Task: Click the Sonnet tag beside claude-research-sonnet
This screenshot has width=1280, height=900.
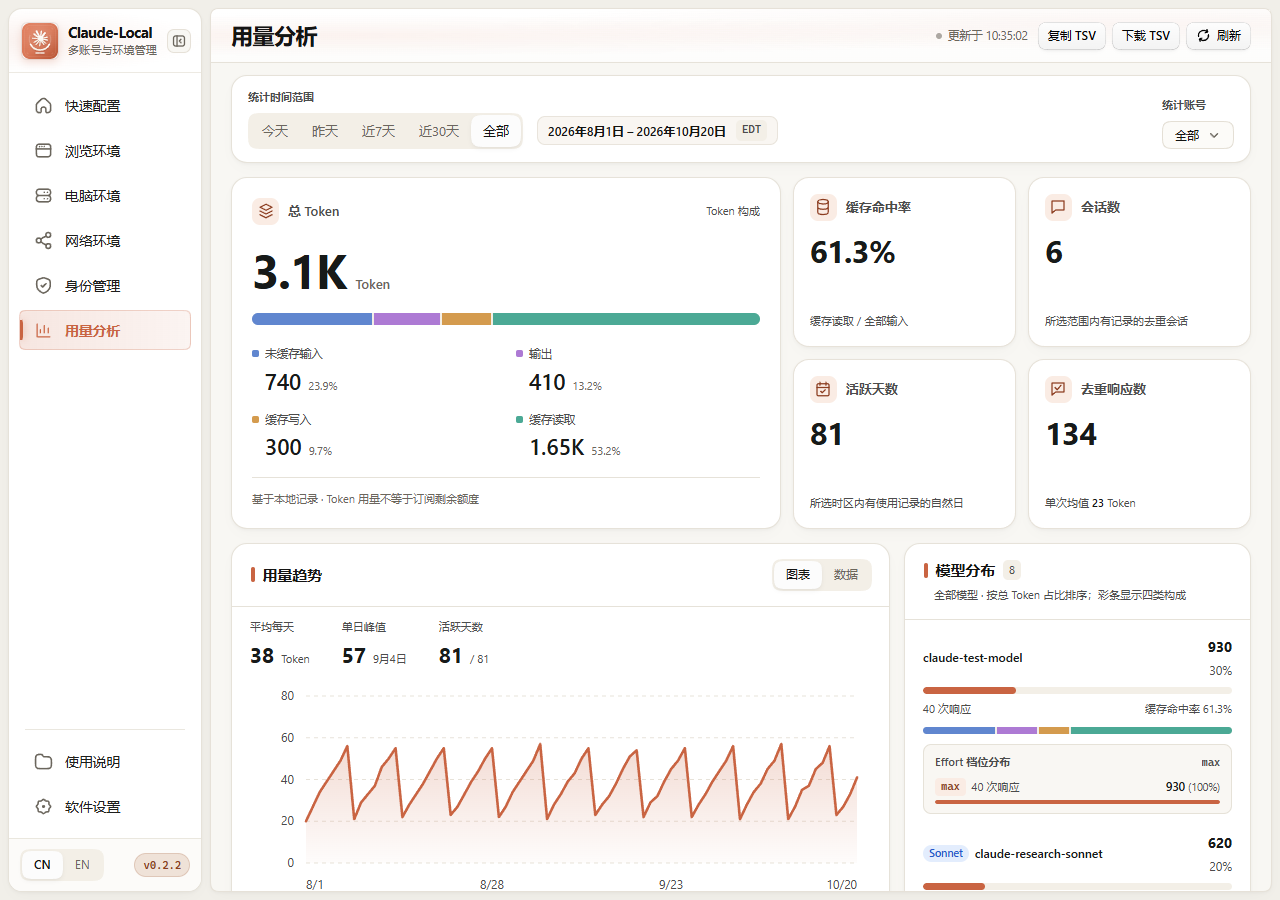Action: pyautogui.click(x=946, y=854)
